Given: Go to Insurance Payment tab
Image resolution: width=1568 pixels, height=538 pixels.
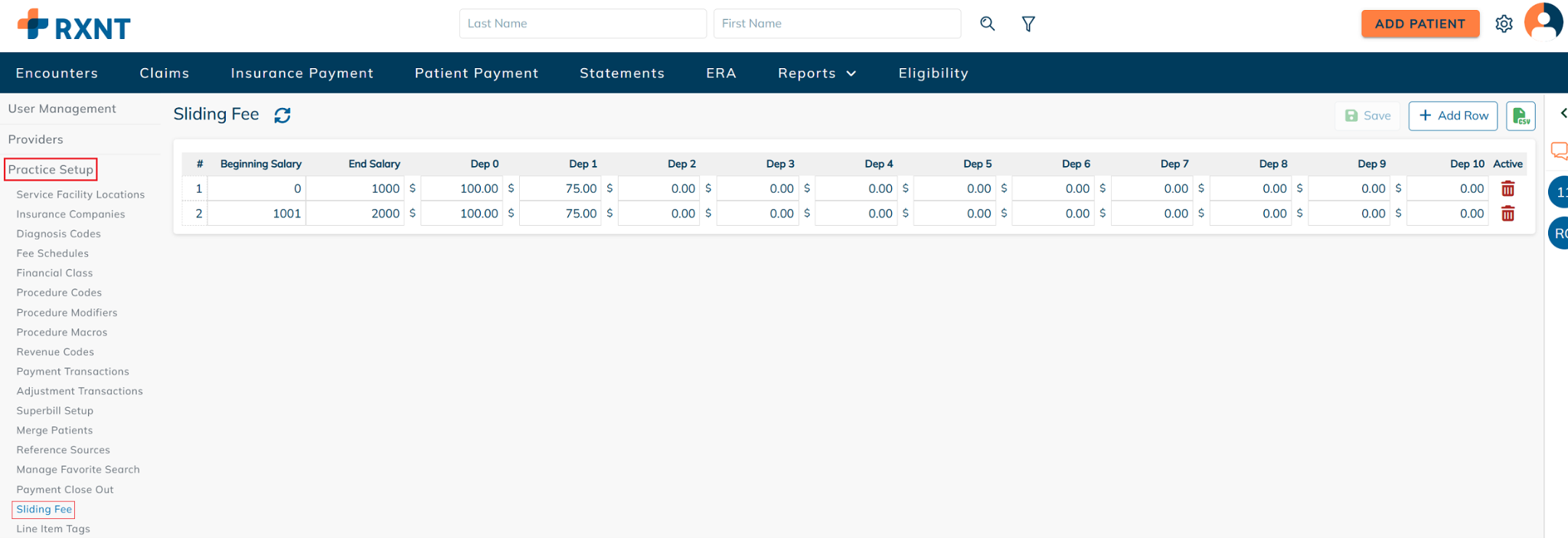Looking at the screenshot, I should coord(302,73).
